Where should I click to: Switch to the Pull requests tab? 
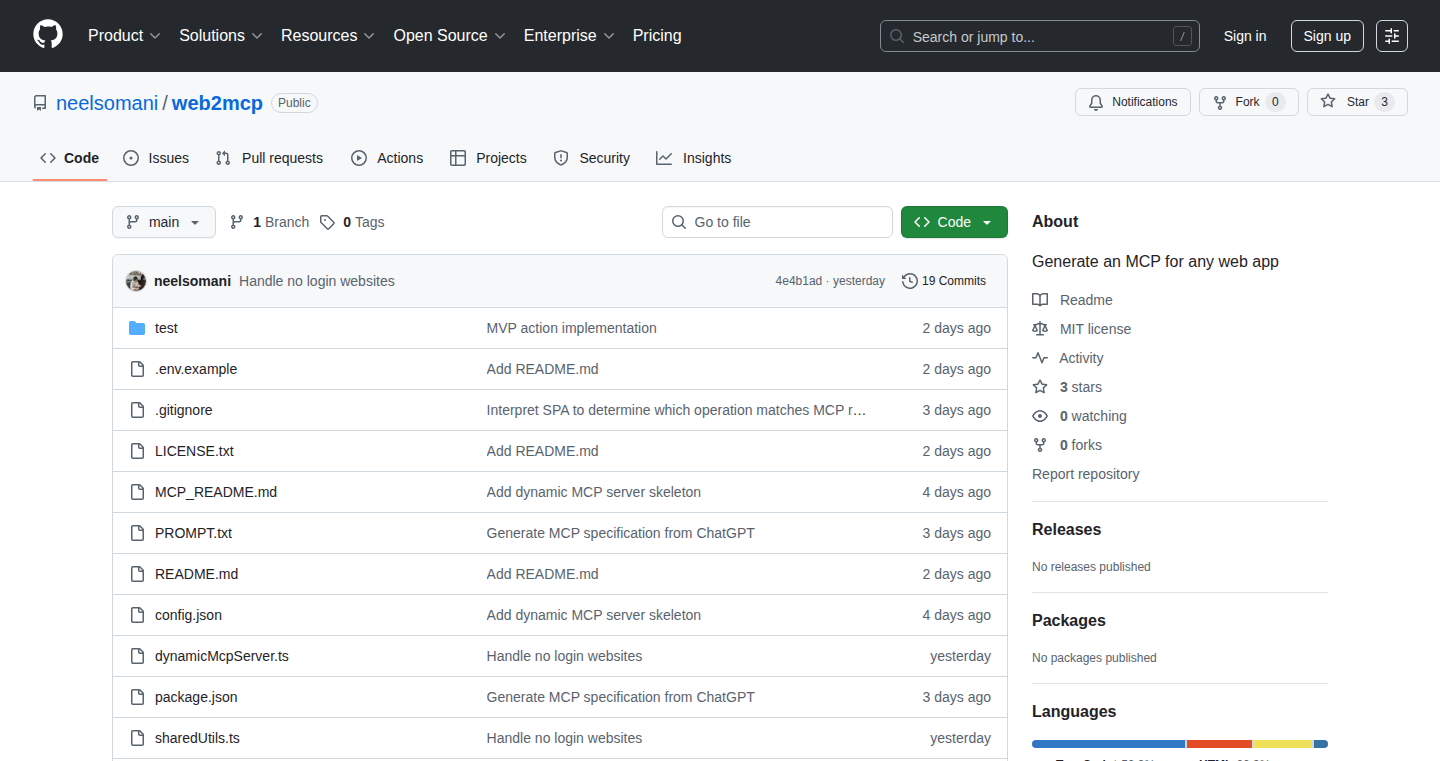coord(270,158)
